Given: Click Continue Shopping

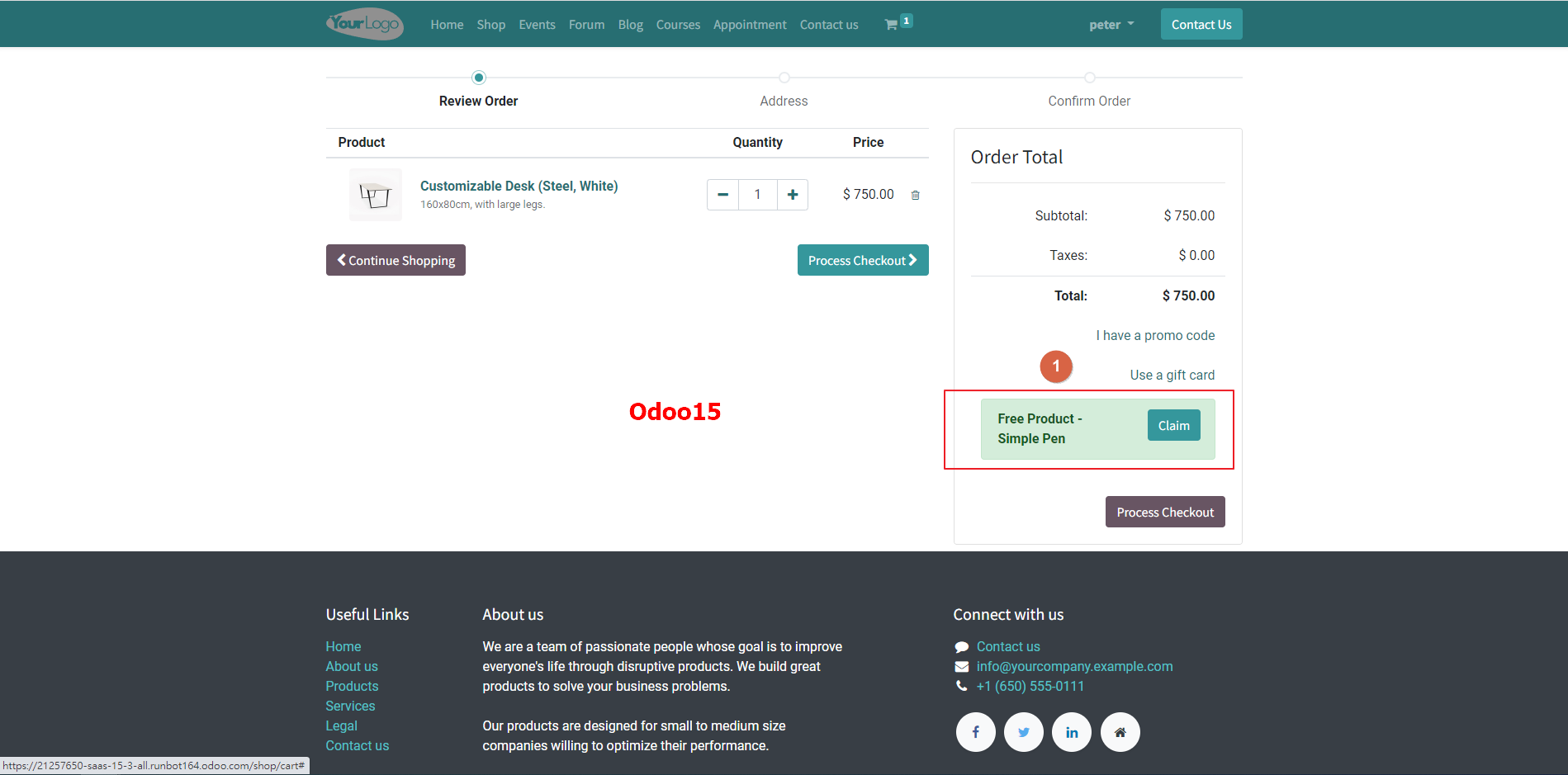Looking at the screenshot, I should pos(396,260).
